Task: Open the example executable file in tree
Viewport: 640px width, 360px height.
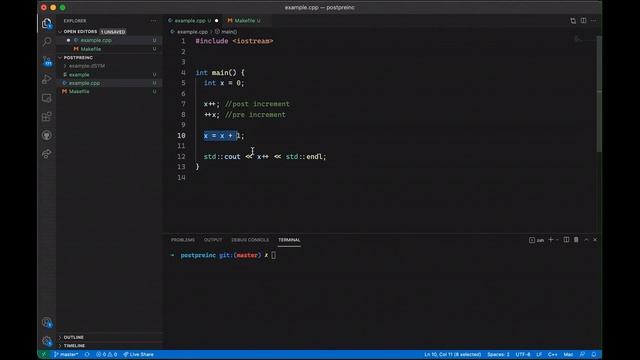Action: click(79, 75)
